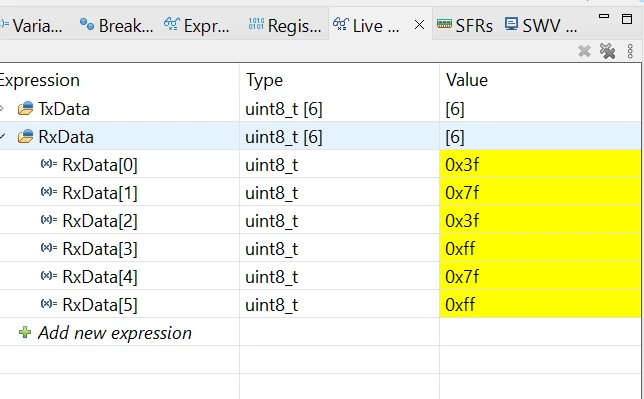Click the variable icon of RxData[4]

click(48, 276)
